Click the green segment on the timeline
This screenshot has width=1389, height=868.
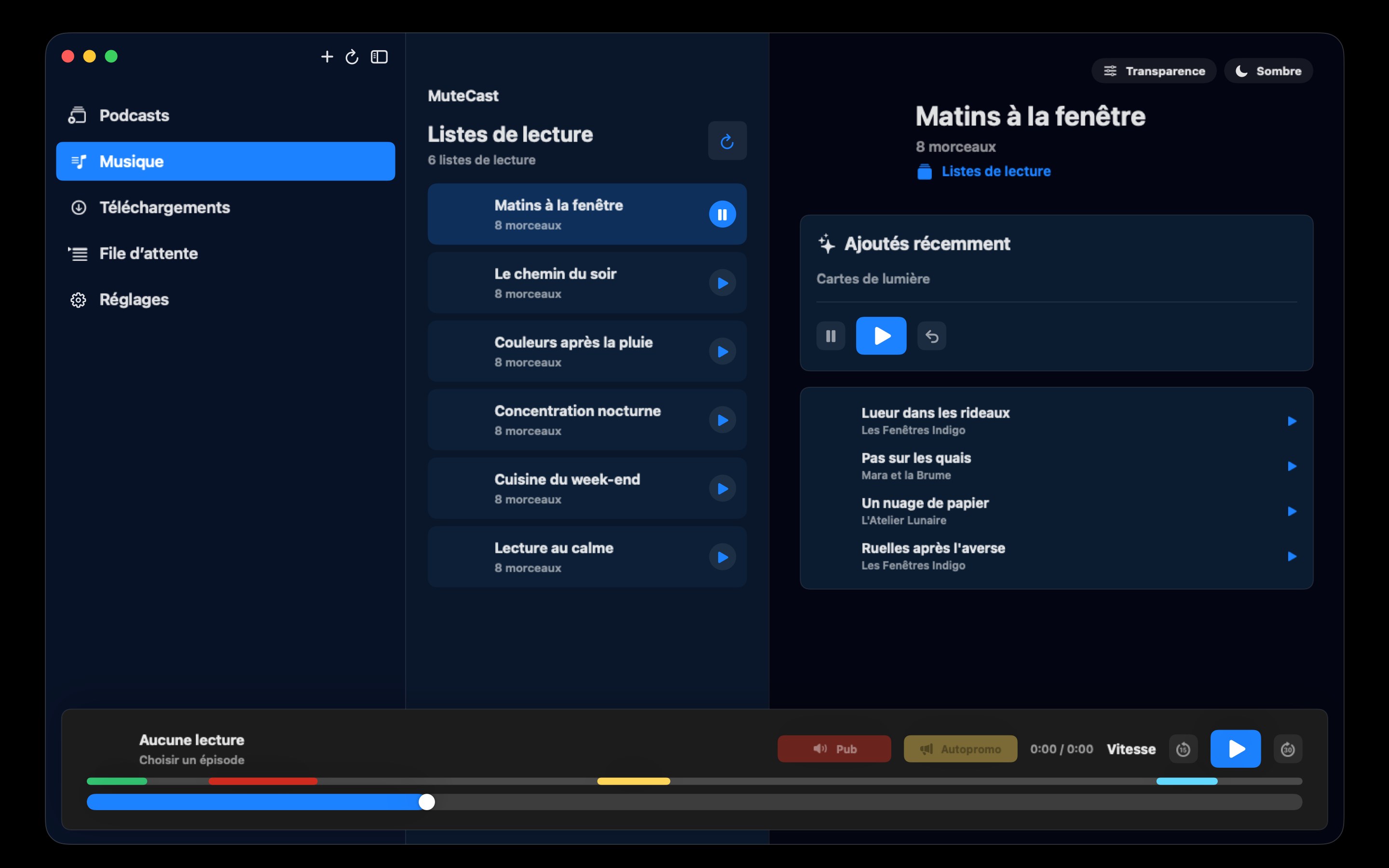coord(117,781)
